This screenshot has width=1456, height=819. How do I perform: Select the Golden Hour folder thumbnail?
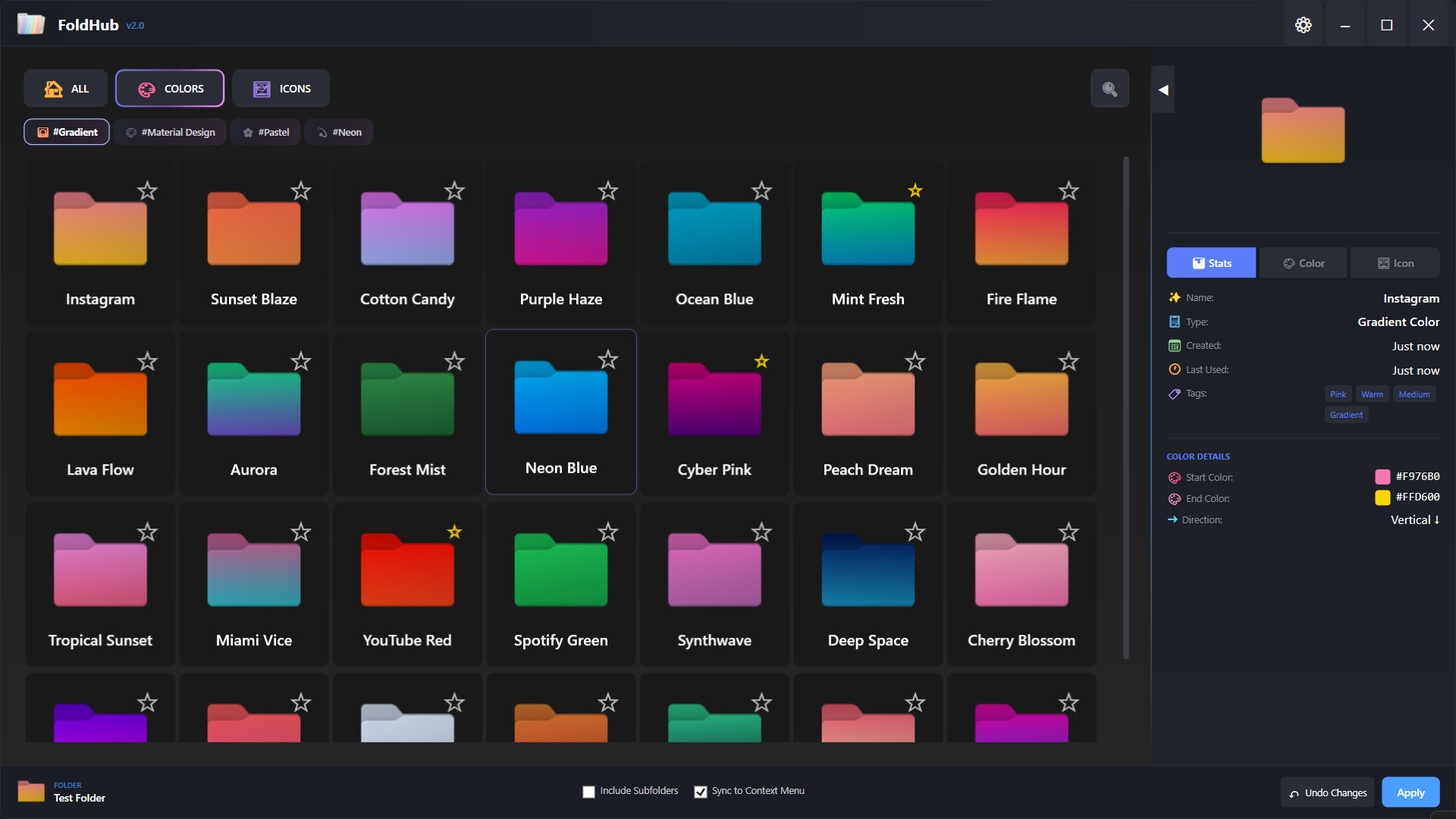click(1021, 400)
